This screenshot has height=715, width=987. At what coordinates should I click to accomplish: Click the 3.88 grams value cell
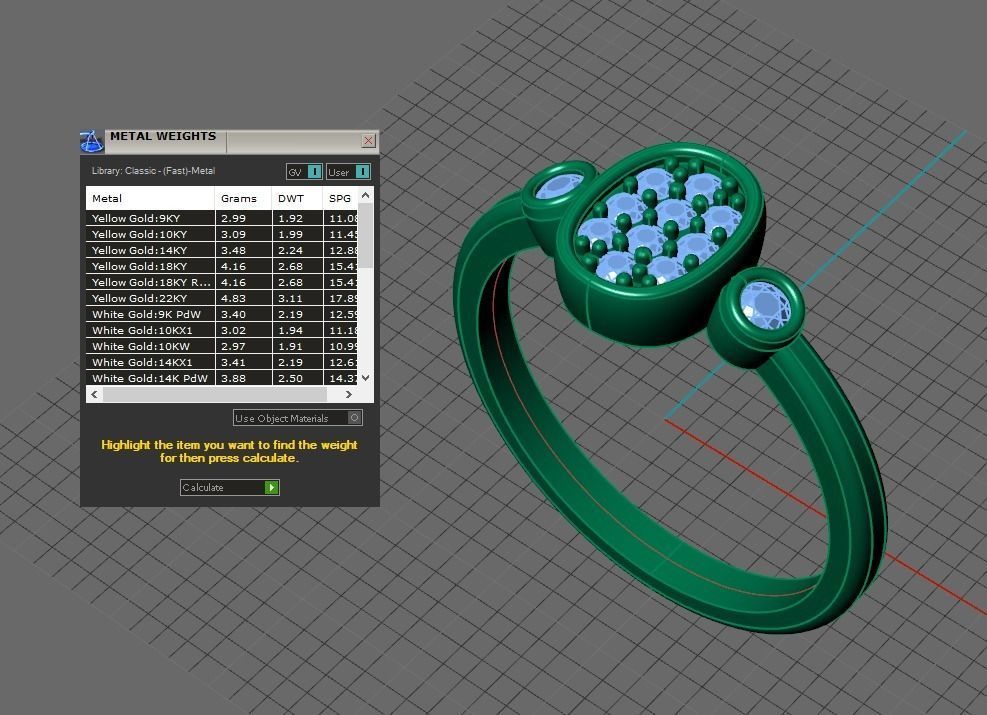pos(244,378)
